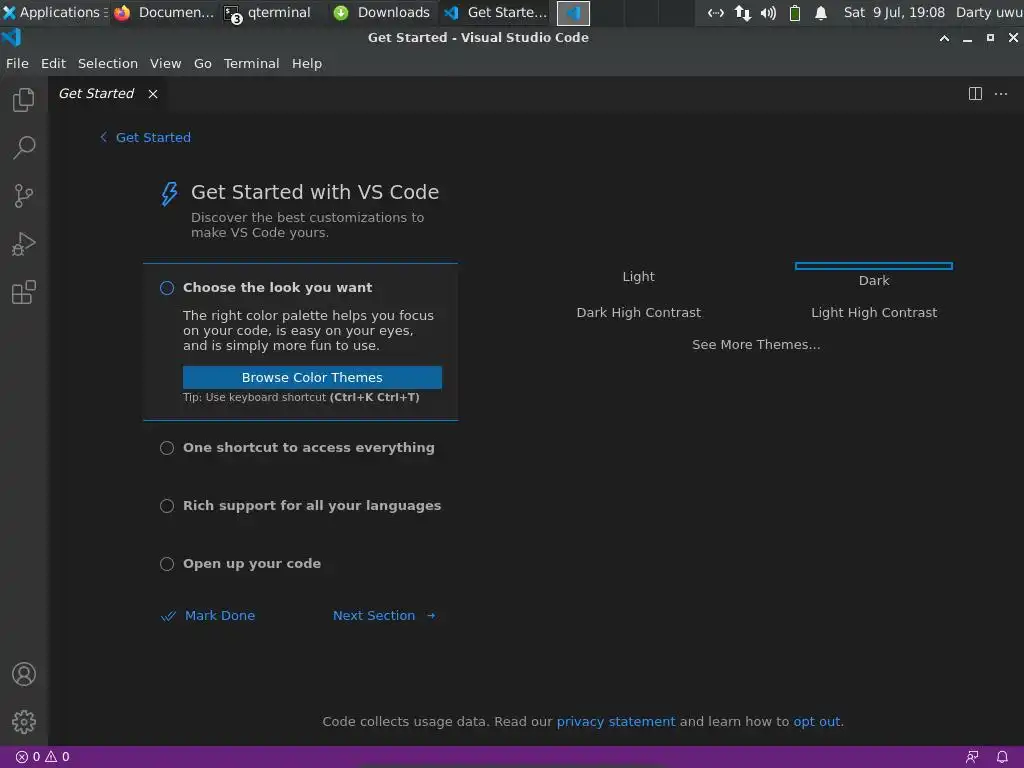Go back via the Get Started chevron

(103, 136)
